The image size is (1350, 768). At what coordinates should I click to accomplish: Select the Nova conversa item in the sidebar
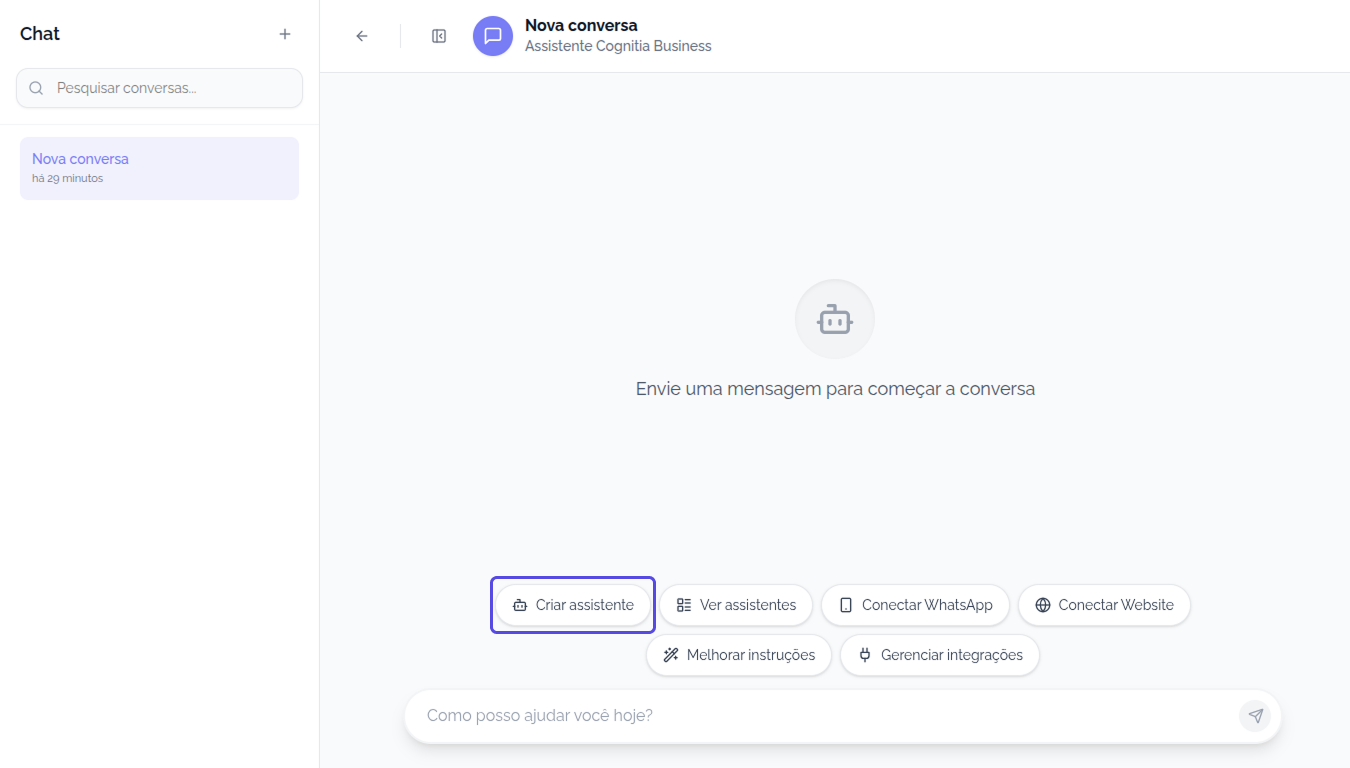click(x=159, y=168)
